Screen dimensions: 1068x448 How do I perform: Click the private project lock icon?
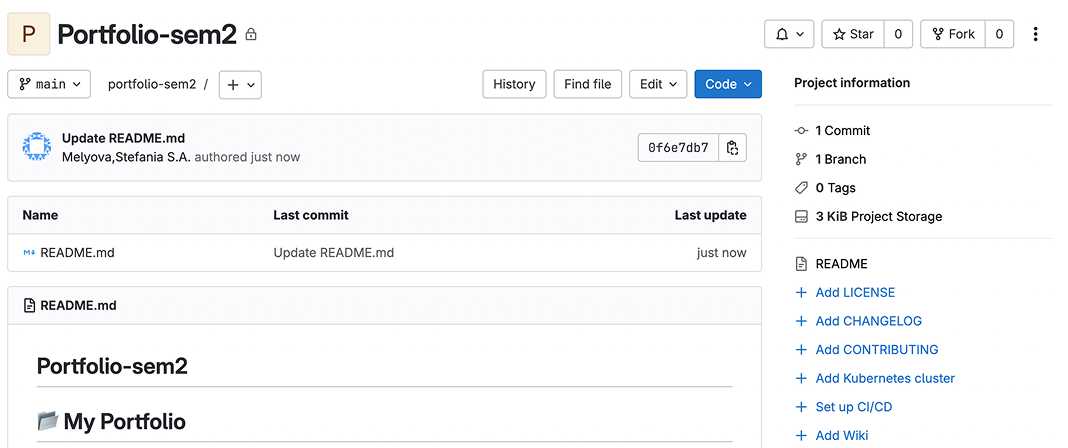[x=251, y=35]
